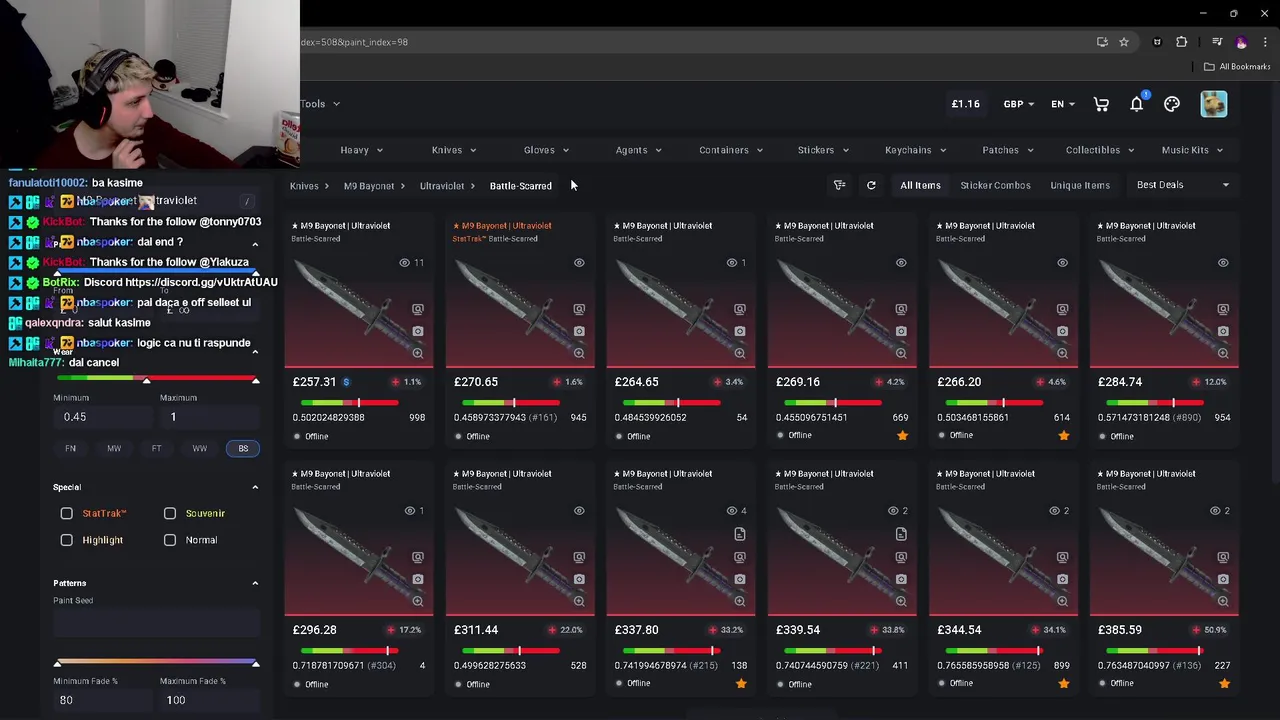Expand the Stickers category menu
This screenshot has width=1280, height=720.
point(823,150)
